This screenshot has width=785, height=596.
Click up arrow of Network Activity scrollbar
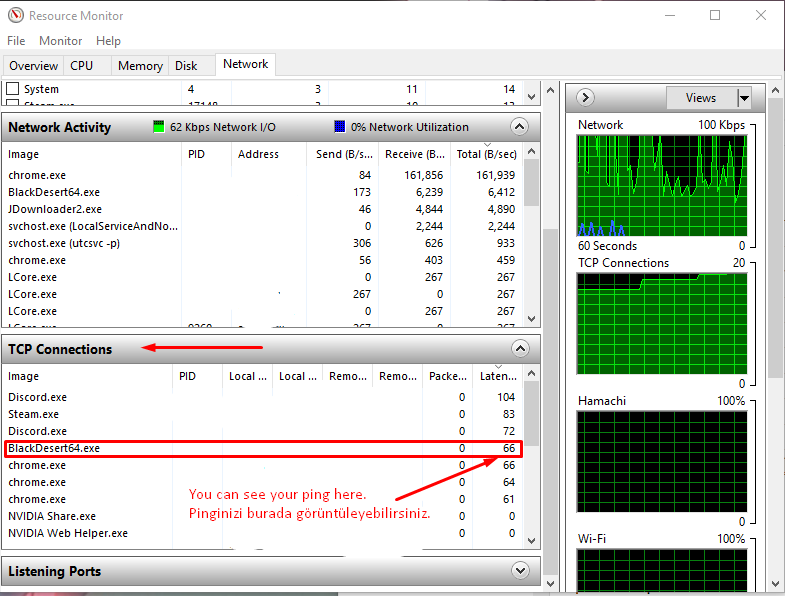point(532,151)
